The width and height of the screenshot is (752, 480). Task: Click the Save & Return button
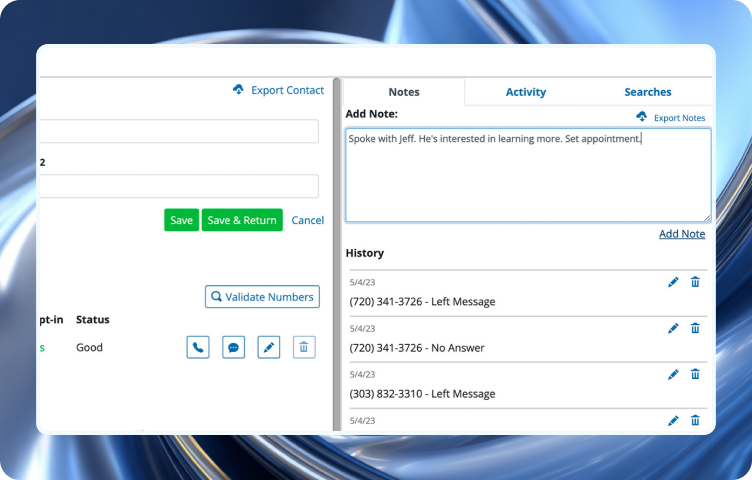pyautogui.click(x=242, y=220)
